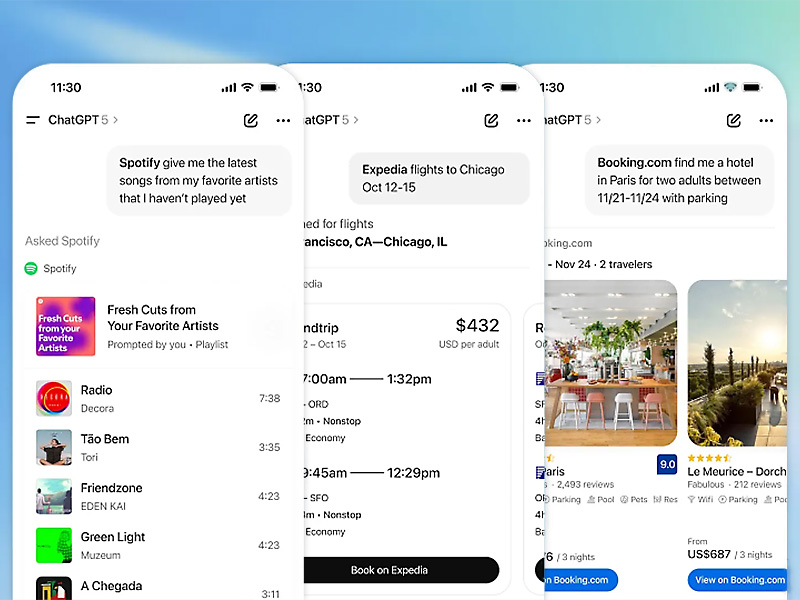This screenshot has height=600, width=800.
Task: Start a new chat in the Expedia phone
Action: pos(491,120)
